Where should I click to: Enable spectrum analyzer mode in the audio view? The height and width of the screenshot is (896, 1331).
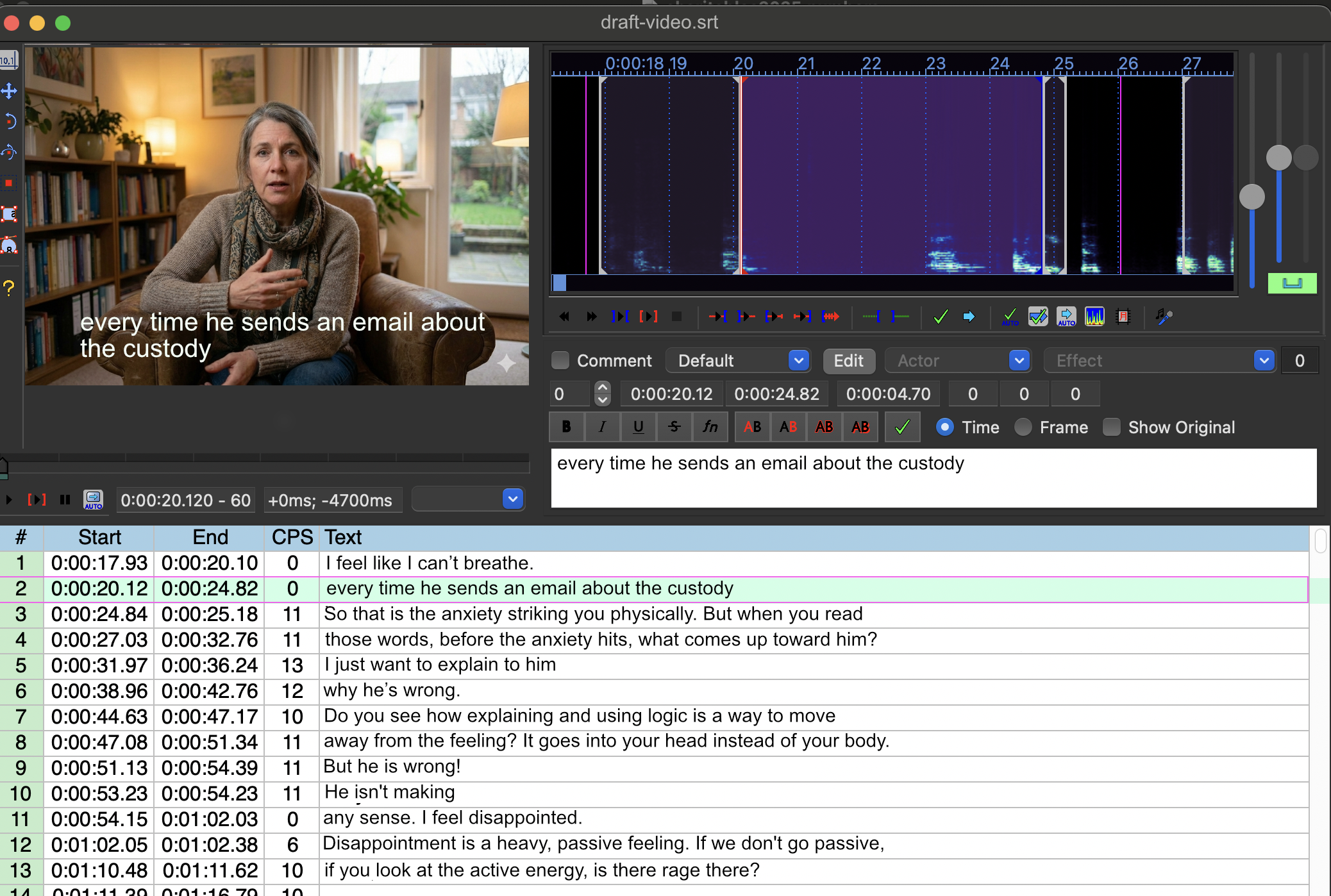[x=1094, y=316]
